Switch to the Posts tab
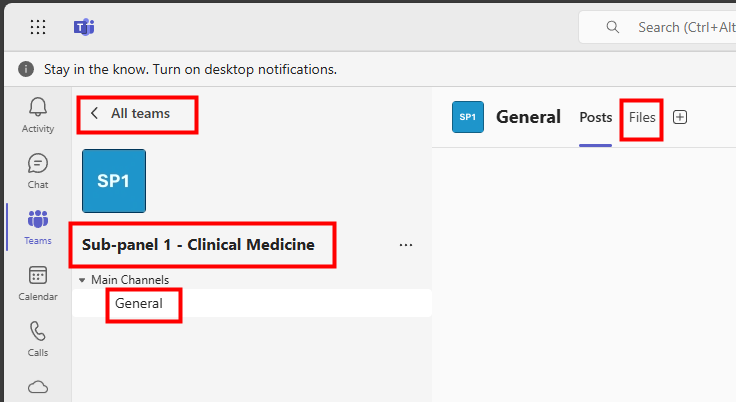This screenshot has height=402, width=736. tap(595, 117)
